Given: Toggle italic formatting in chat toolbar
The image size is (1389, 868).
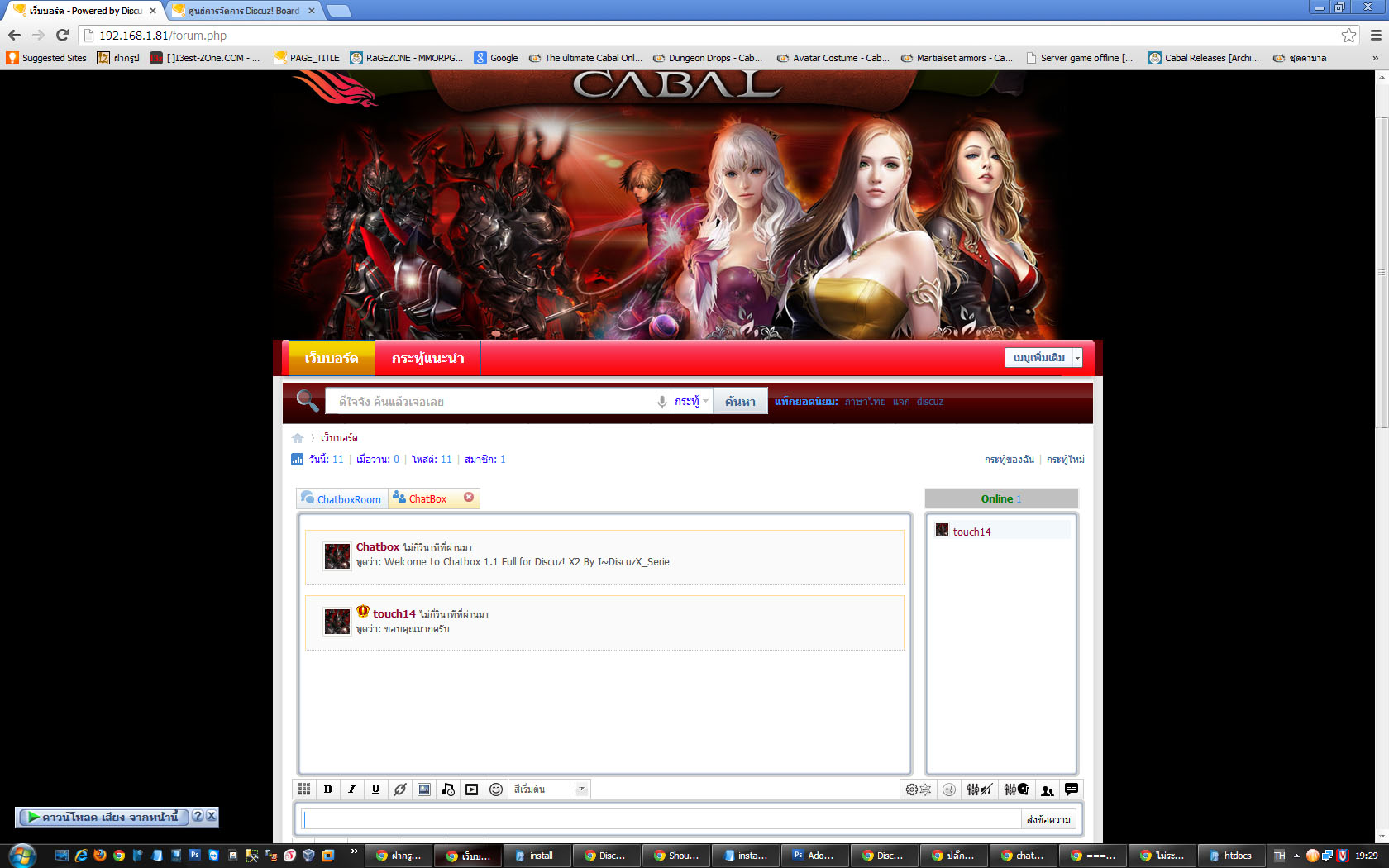Looking at the screenshot, I should (351, 789).
